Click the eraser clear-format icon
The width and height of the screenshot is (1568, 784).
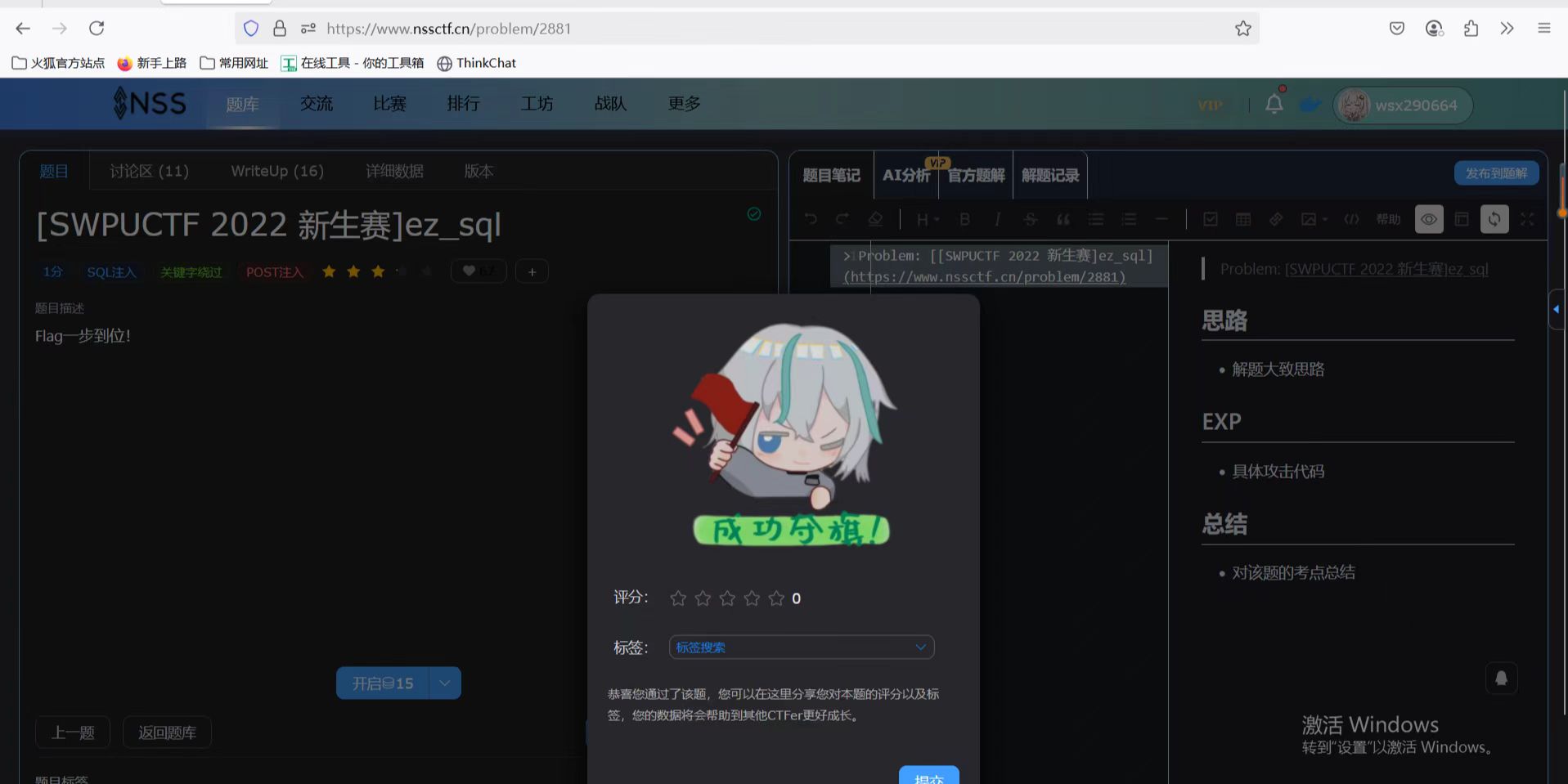coord(875,219)
